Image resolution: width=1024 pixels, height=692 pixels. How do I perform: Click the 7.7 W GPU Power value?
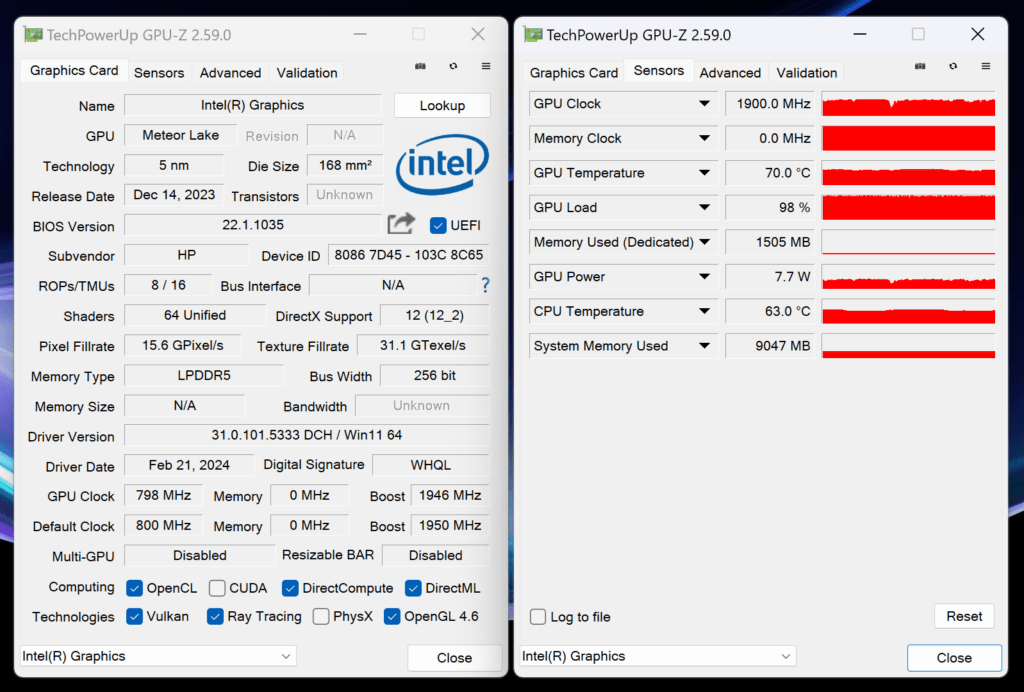pos(771,277)
